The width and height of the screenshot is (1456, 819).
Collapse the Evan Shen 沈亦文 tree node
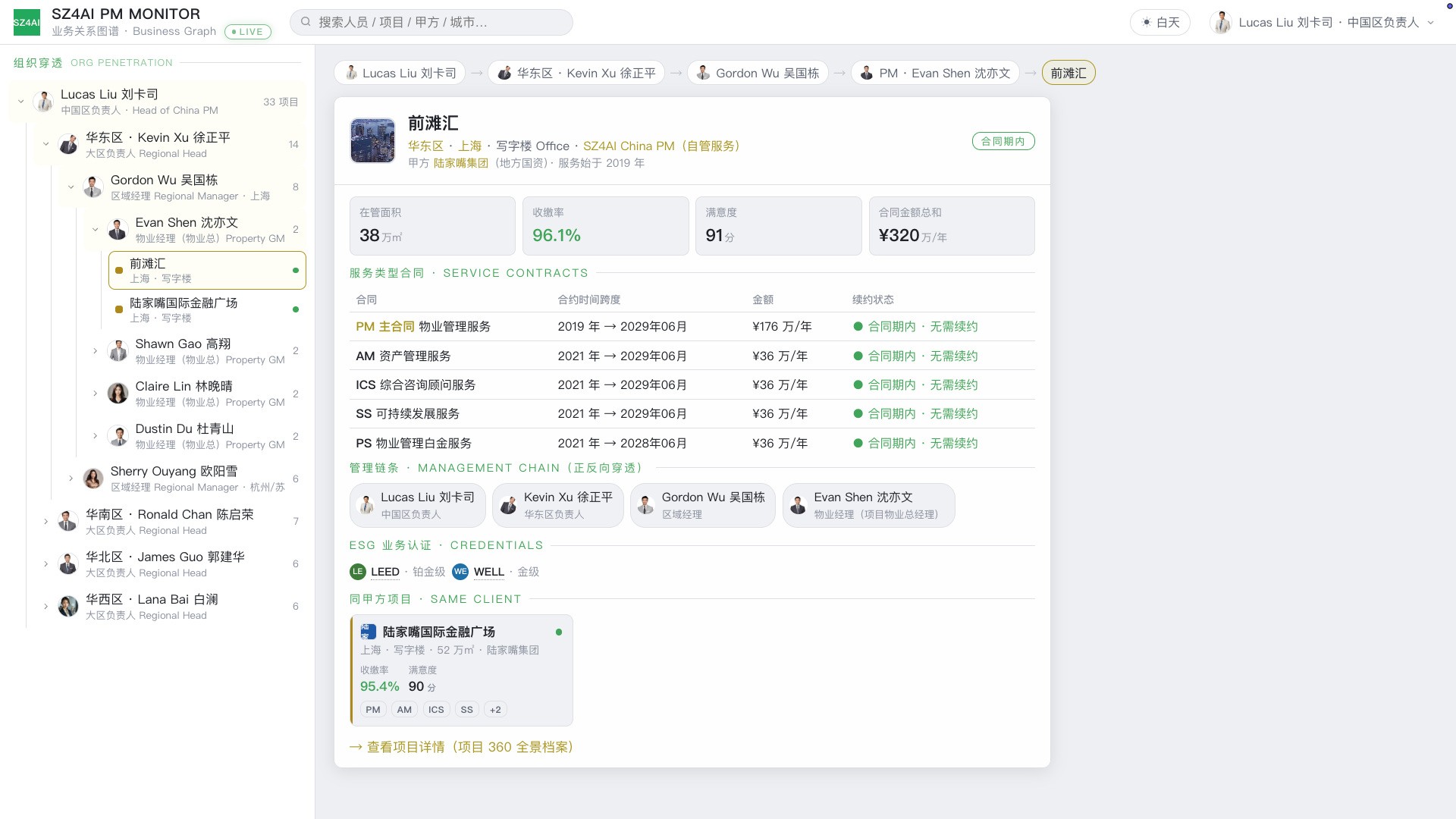[x=96, y=229]
